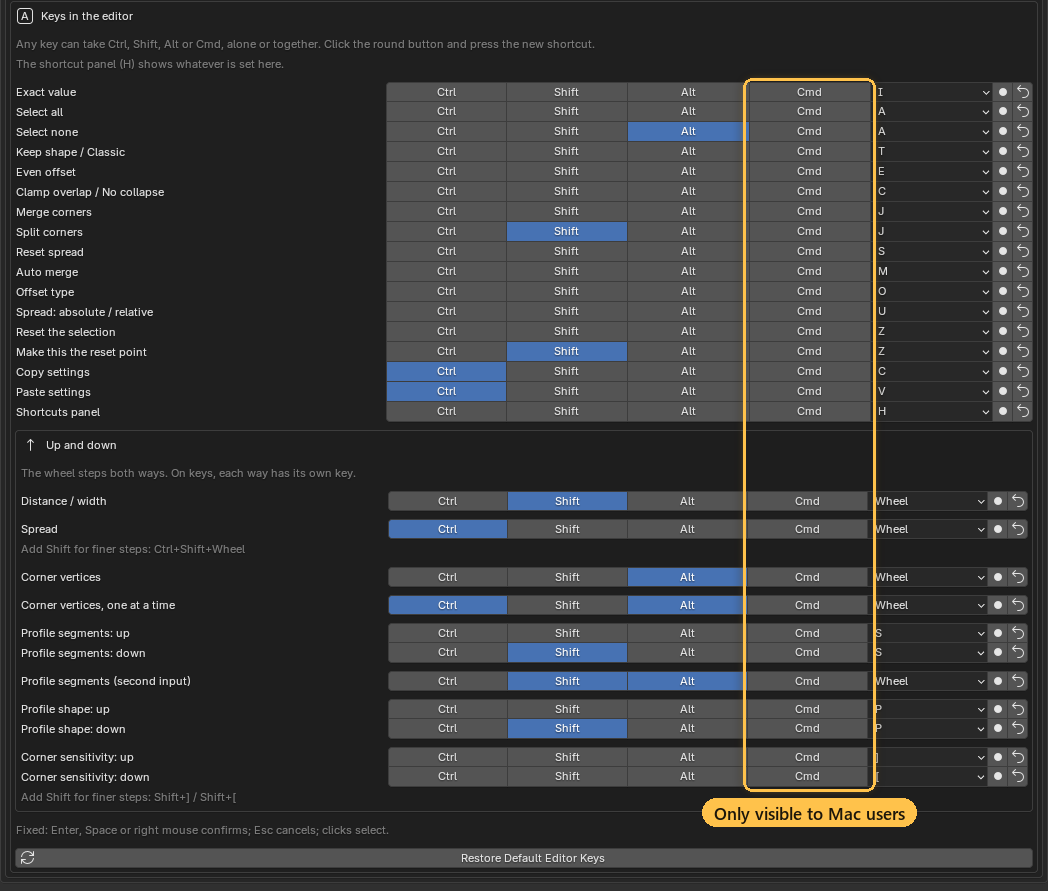The image size is (1048, 891).
Task: Record new shortcut for Distance / width
Action: [998, 501]
